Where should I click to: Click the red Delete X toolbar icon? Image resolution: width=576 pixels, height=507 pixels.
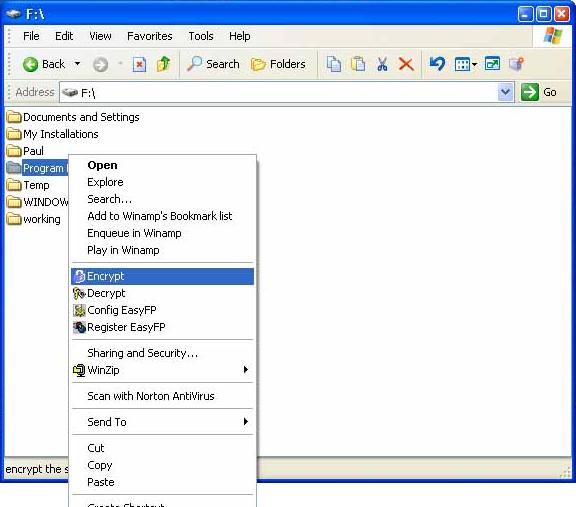[406, 64]
